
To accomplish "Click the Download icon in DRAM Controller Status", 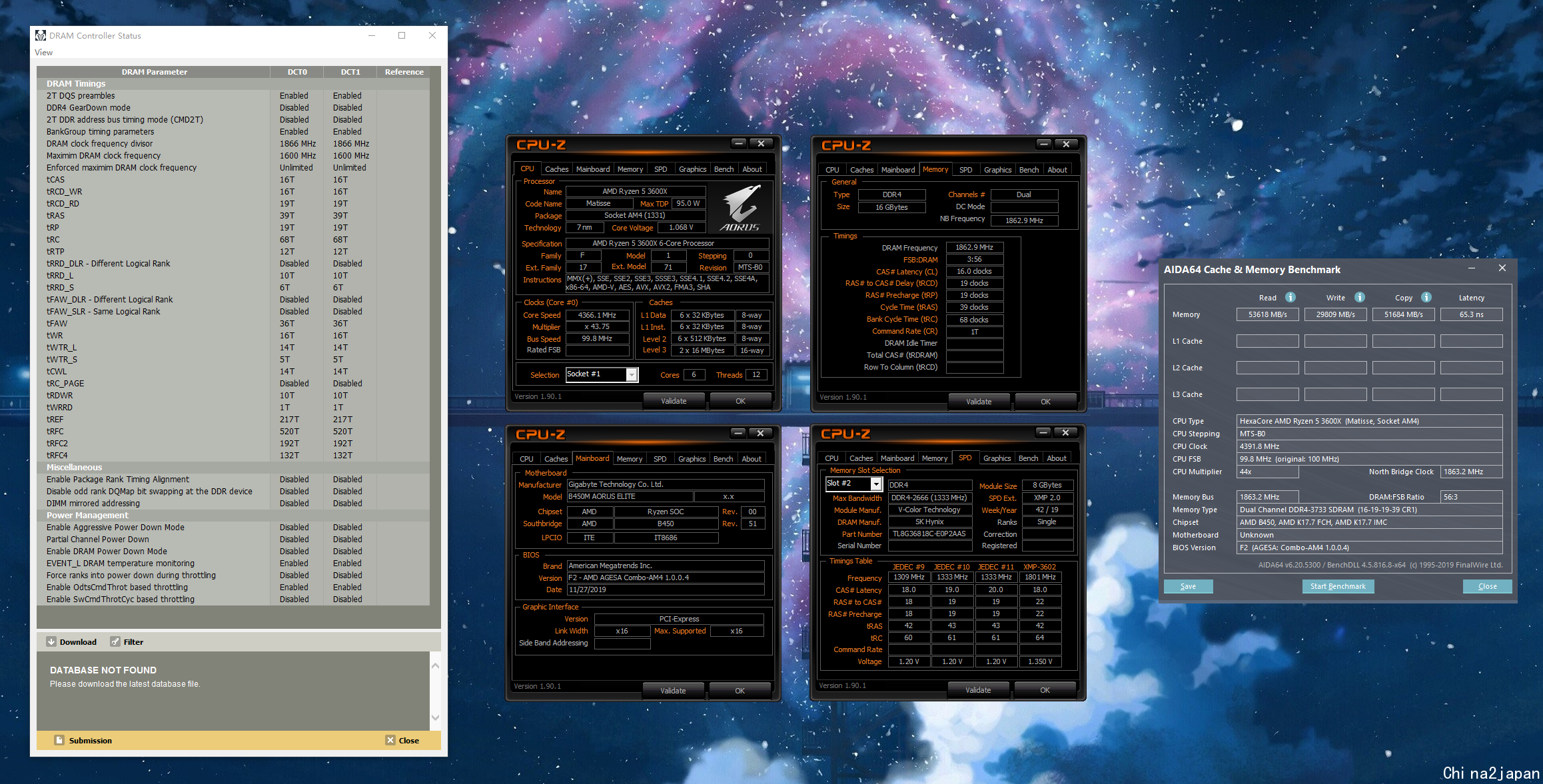I will pos(51,642).
